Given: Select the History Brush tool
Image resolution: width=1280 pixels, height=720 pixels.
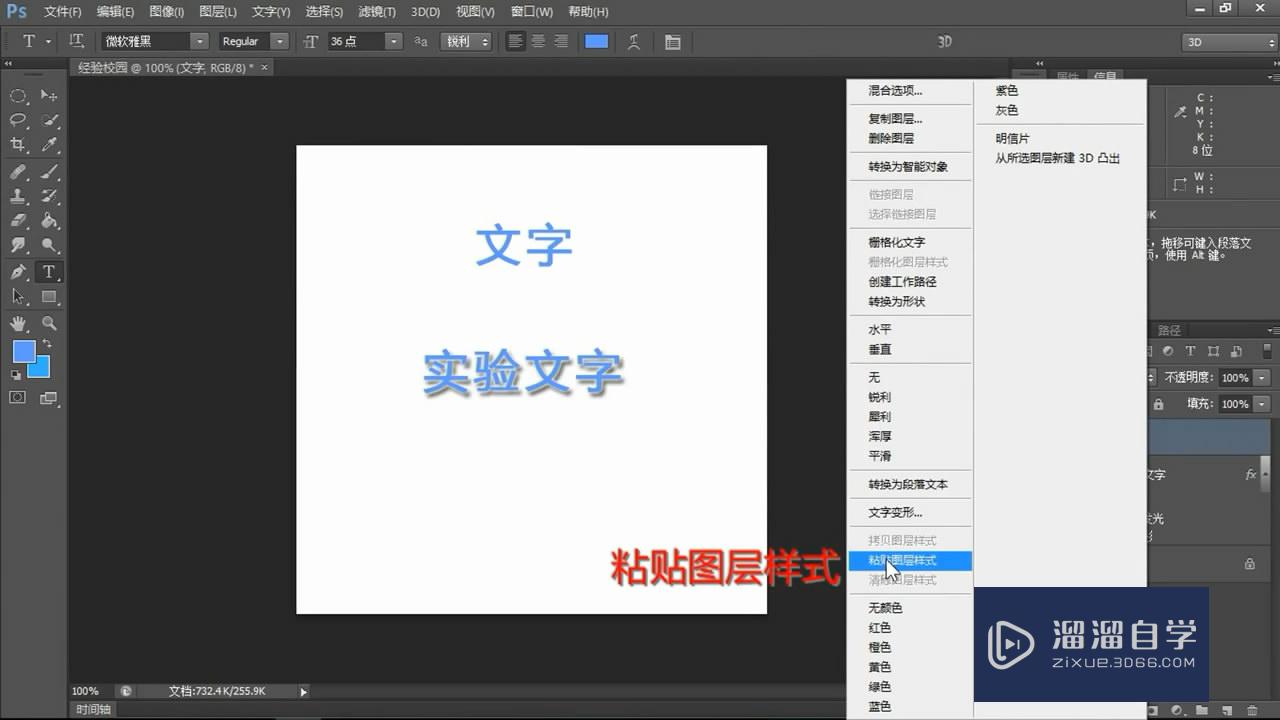Looking at the screenshot, I should tap(49, 196).
